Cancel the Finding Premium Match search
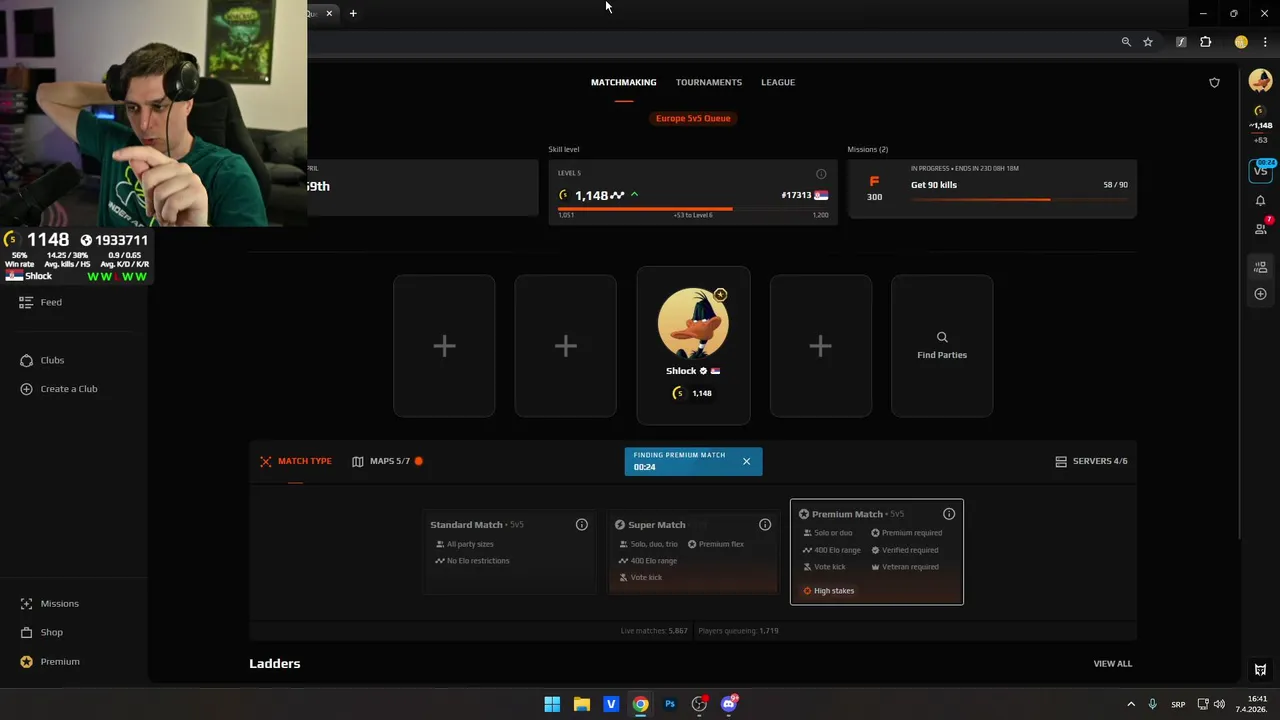Screen dimensions: 1280x720 tap(746, 461)
